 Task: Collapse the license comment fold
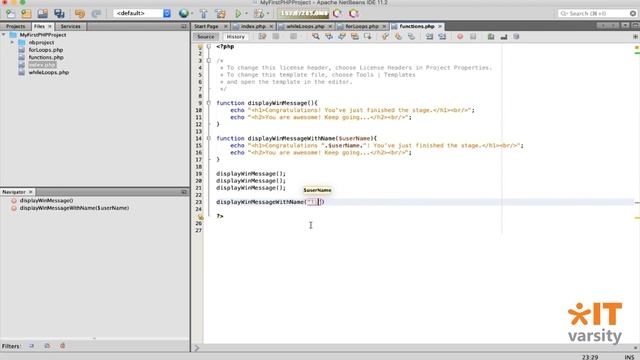coord(209,60)
